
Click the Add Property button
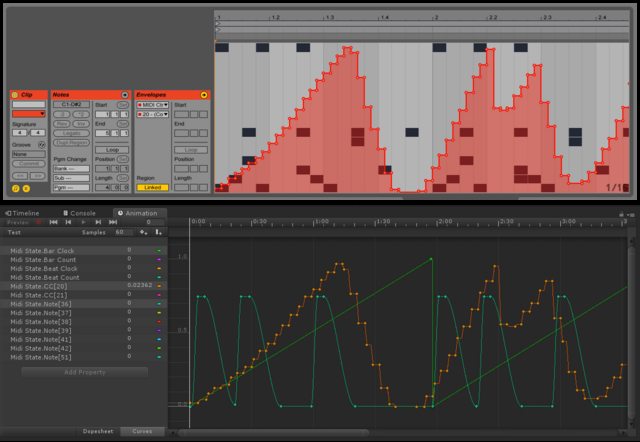point(84,372)
